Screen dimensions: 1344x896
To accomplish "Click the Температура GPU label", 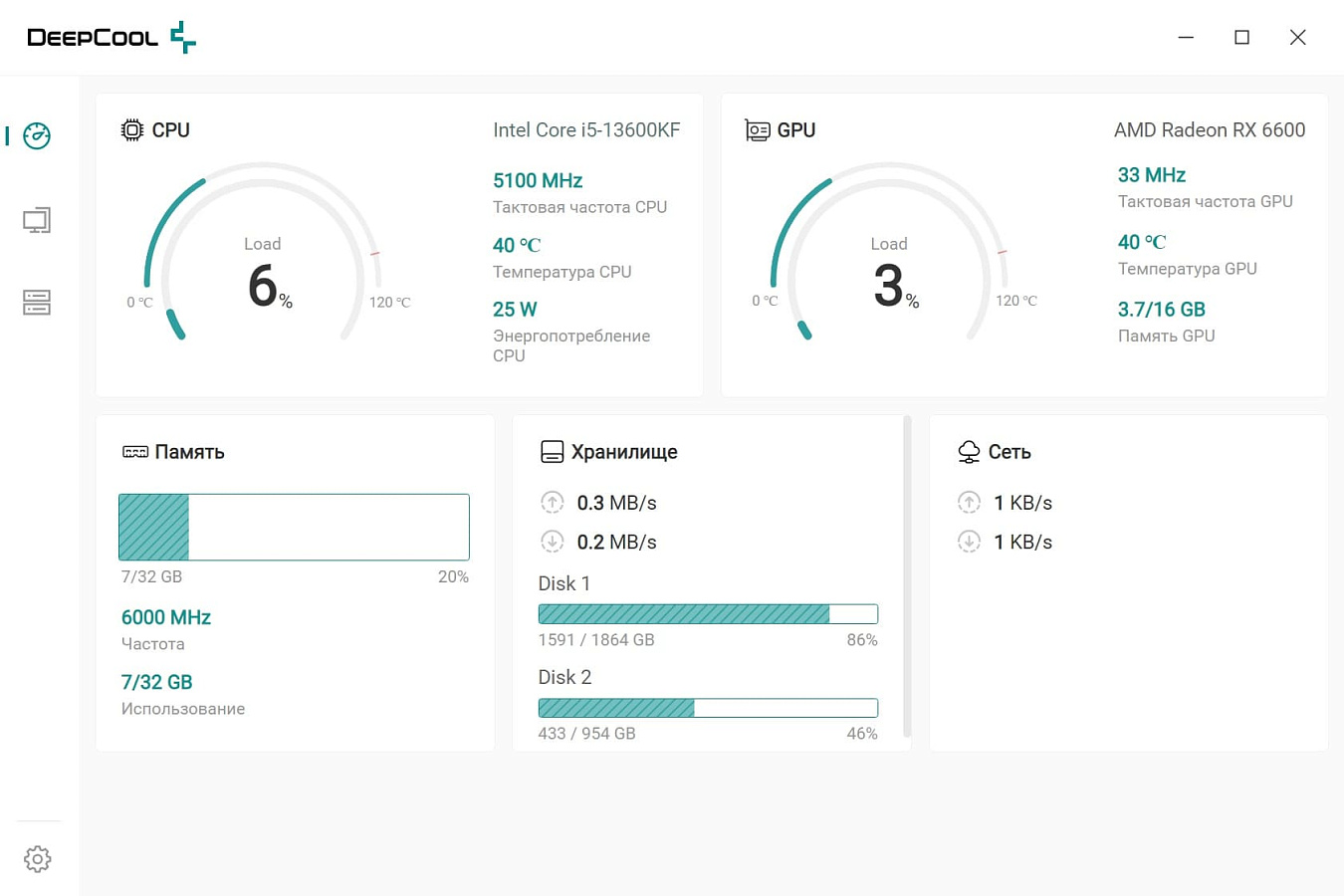I will pos(1188,269).
